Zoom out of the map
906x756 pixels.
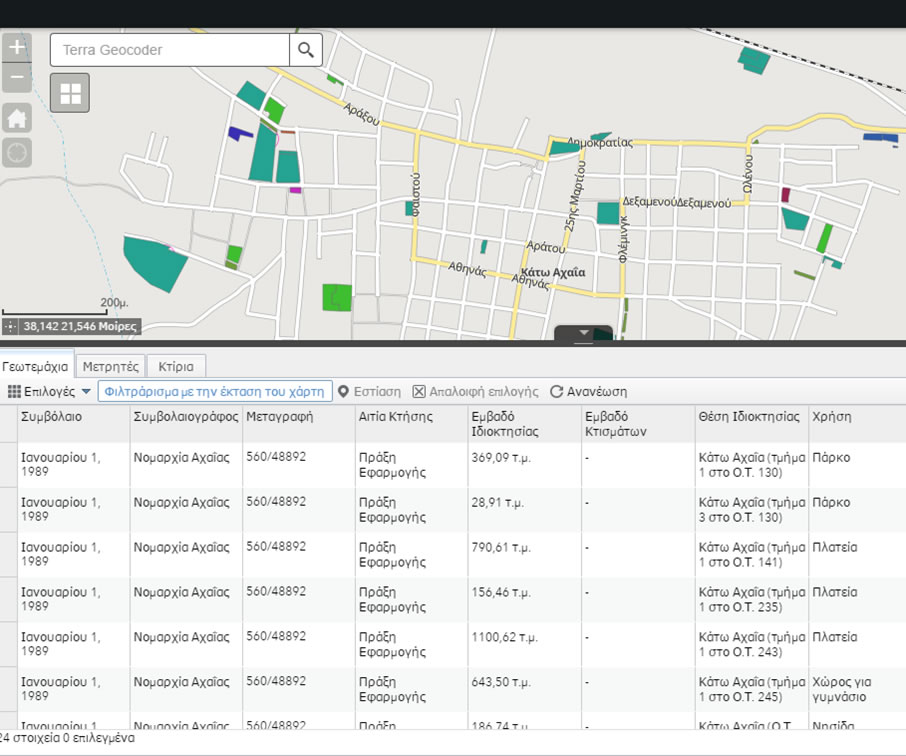(x=17, y=77)
